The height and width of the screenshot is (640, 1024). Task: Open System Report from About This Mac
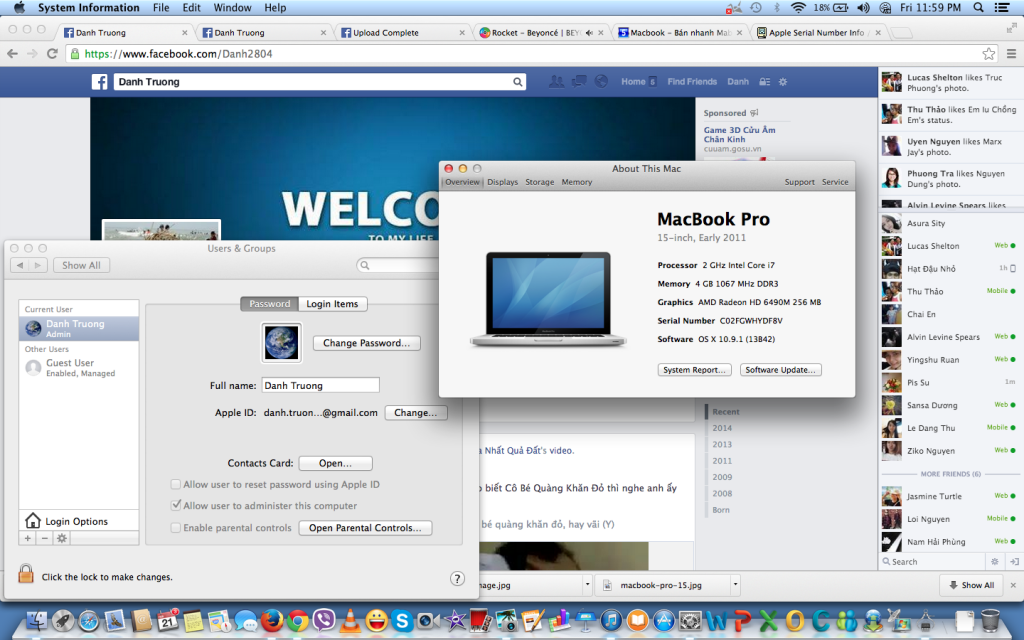tap(694, 369)
